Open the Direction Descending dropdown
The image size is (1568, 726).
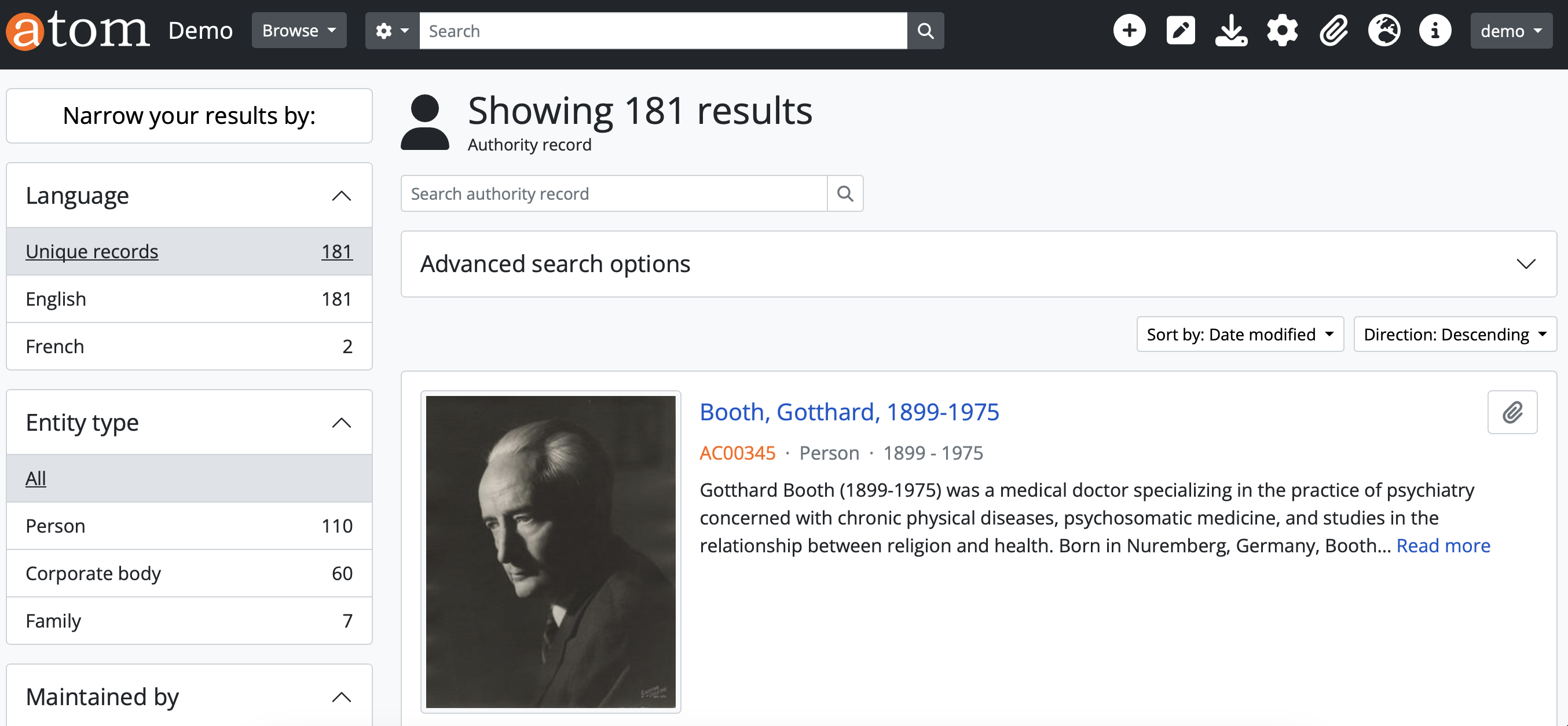coord(1454,334)
